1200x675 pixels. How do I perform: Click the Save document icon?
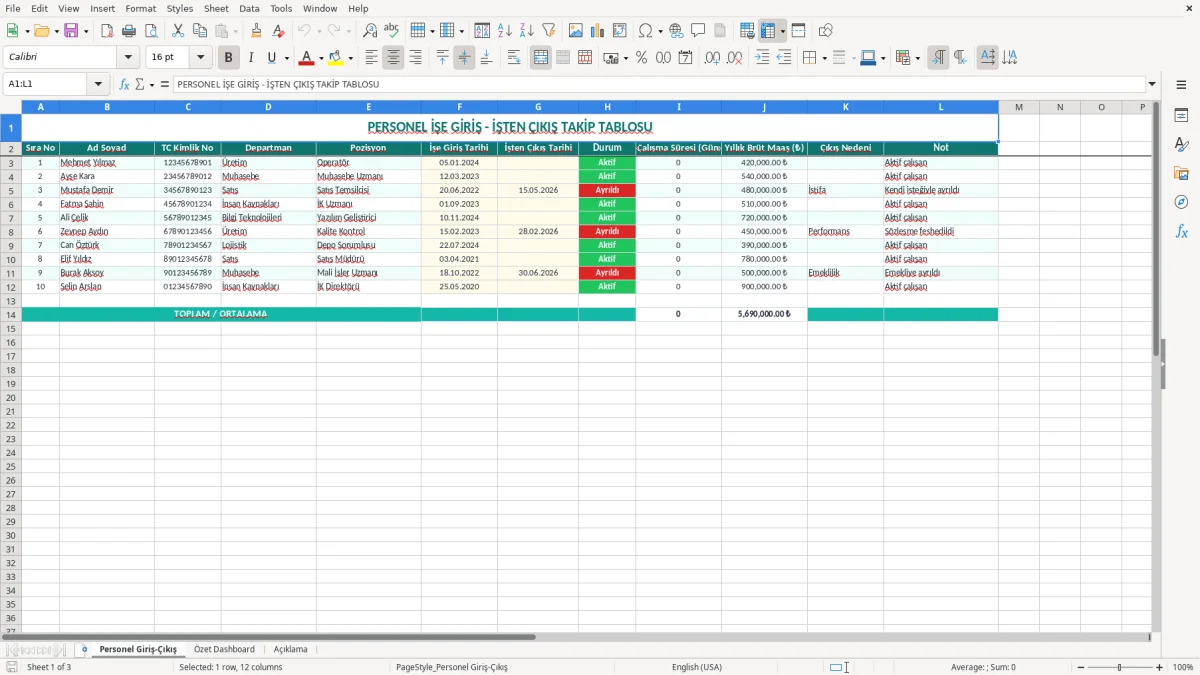point(71,31)
